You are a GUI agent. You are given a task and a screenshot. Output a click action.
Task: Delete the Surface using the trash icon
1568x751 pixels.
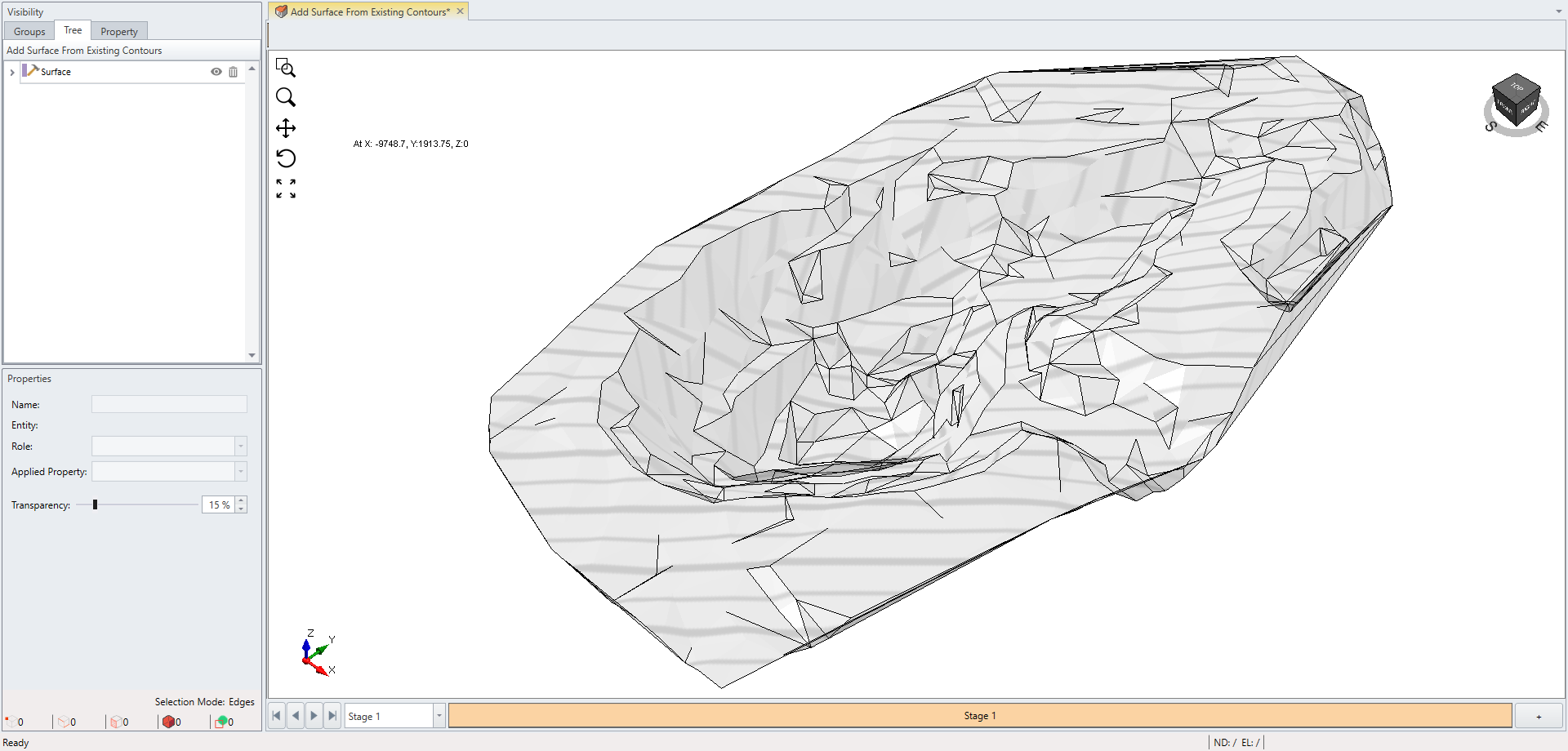click(234, 72)
